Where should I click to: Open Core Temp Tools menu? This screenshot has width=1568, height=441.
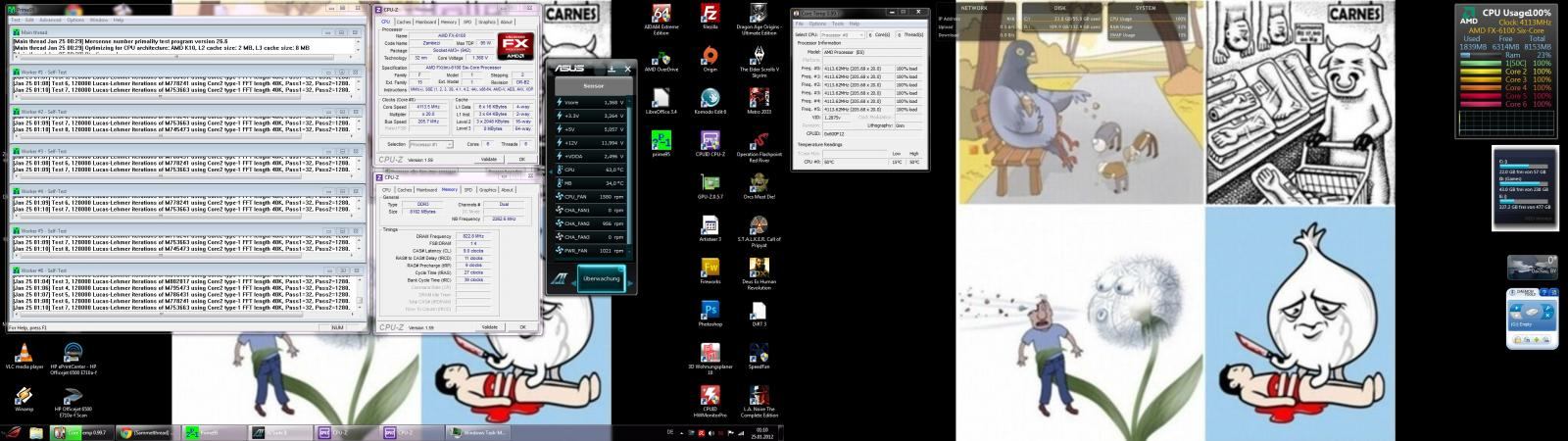pyautogui.click(x=836, y=24)
